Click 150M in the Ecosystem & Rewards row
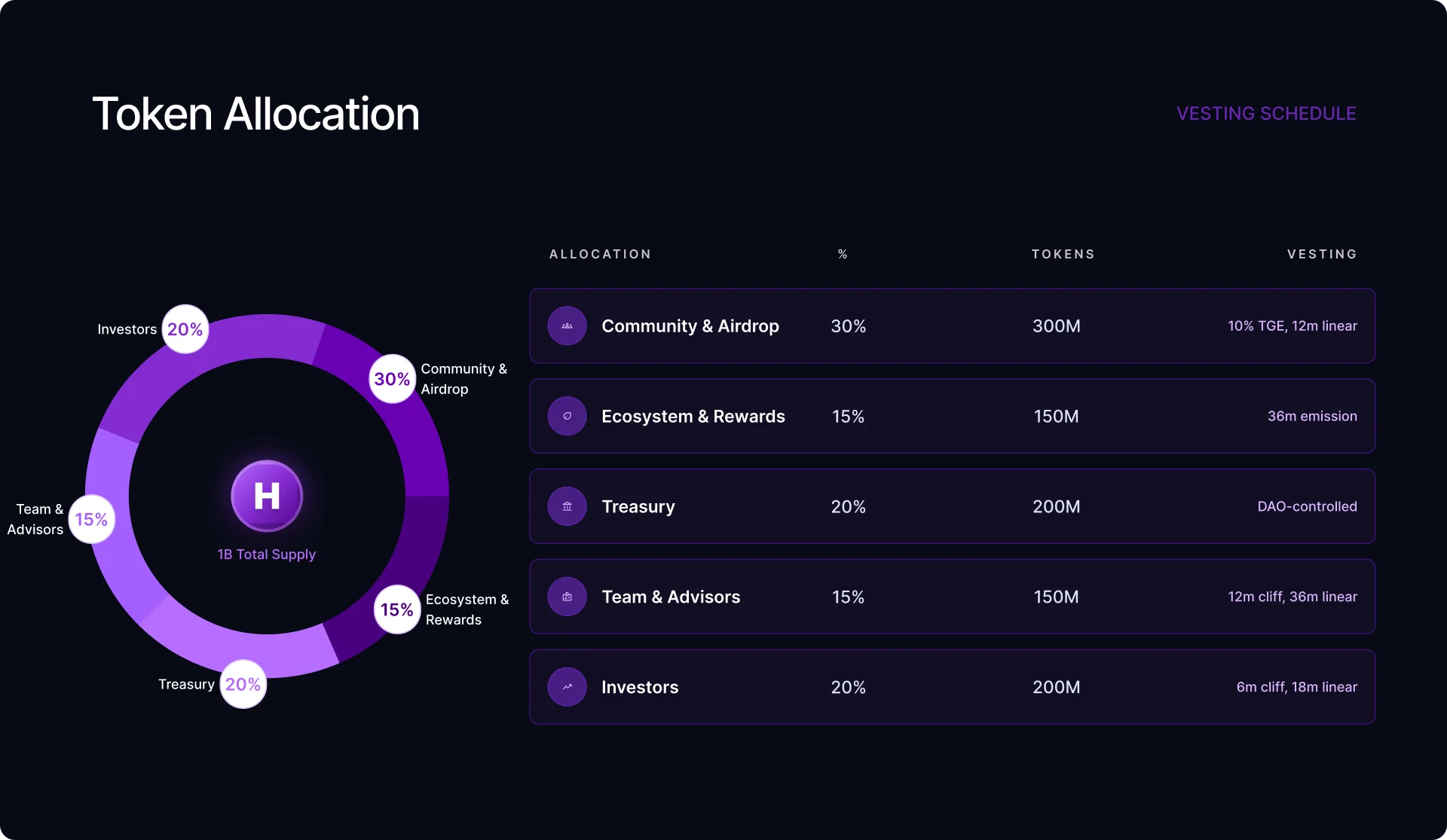Screen dimensions: 1447x840 1057,417
